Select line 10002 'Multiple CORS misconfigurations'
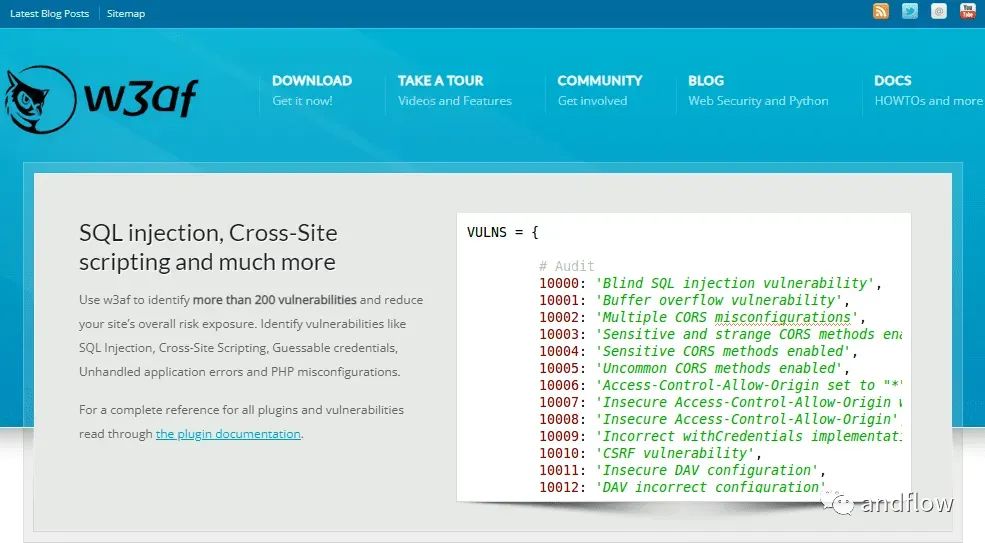Screen dimensions: 985x543 click(702, 317)
